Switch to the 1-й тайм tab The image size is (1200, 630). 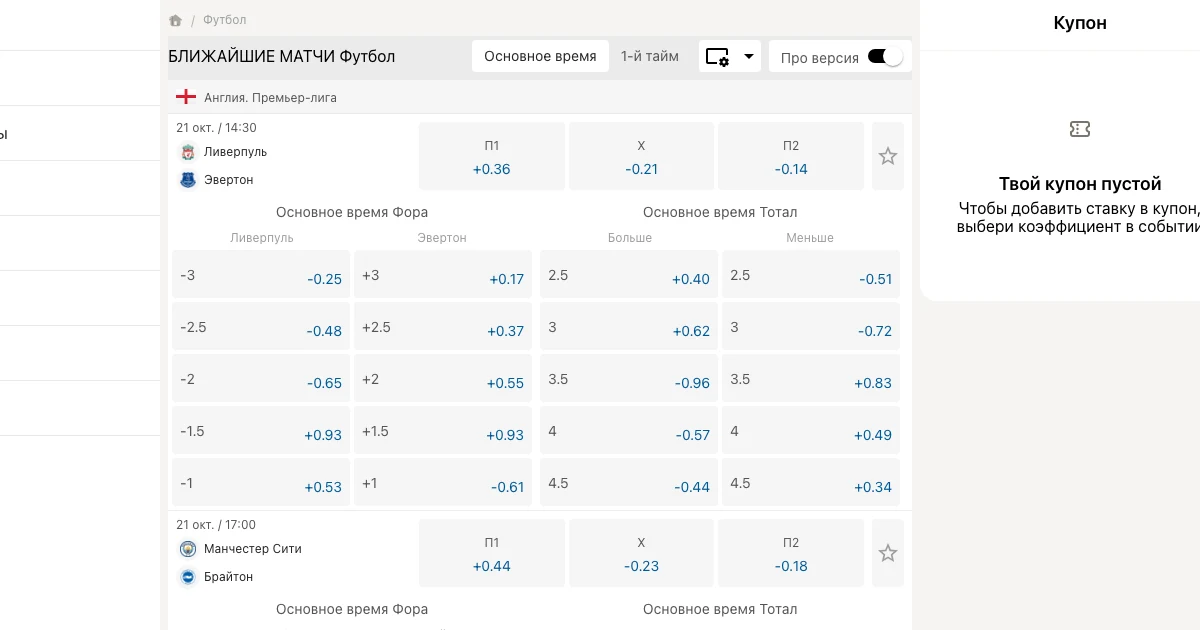pos(650,56)
